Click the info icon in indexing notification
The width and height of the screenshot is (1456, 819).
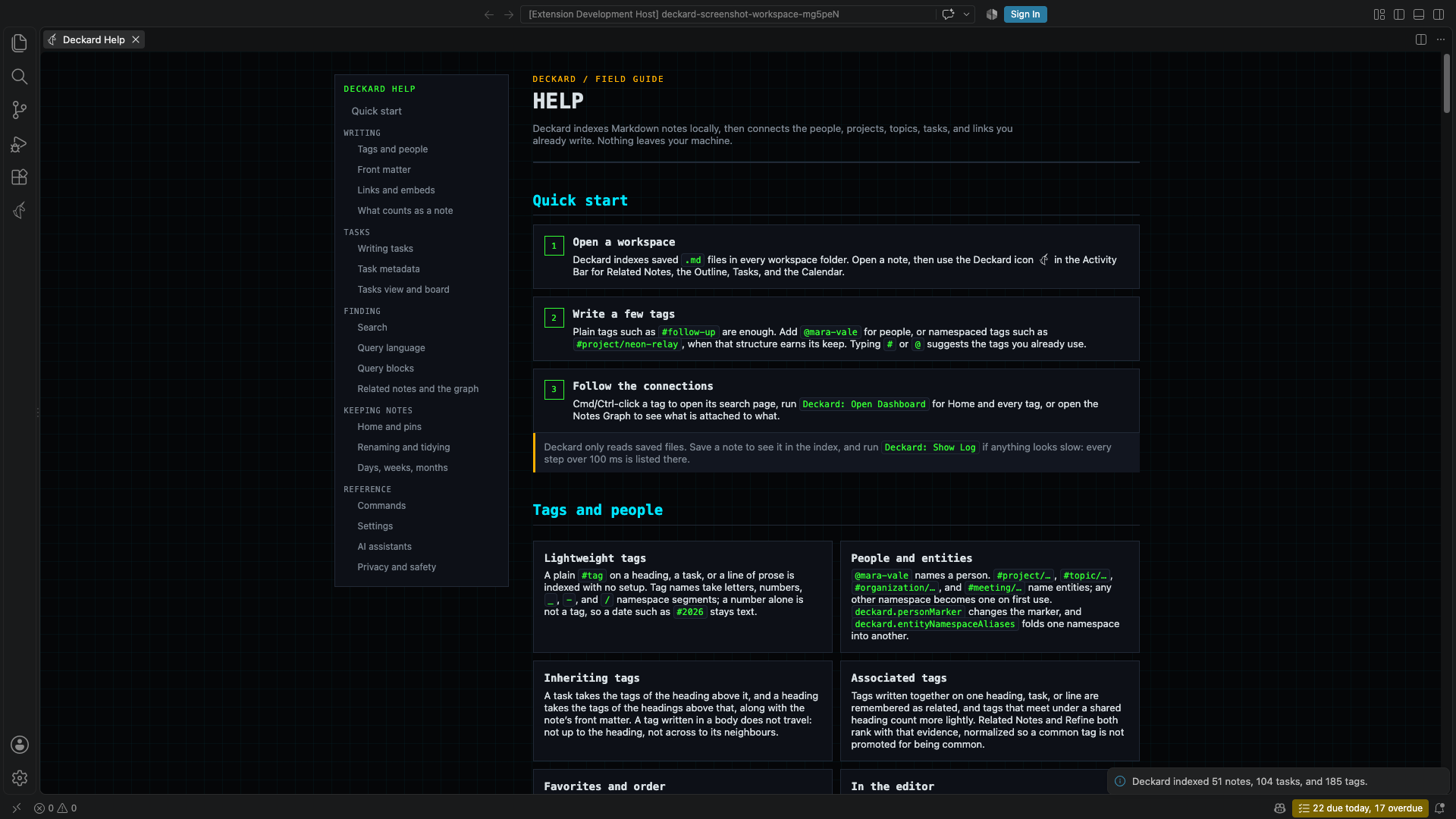click(1120, 781)
